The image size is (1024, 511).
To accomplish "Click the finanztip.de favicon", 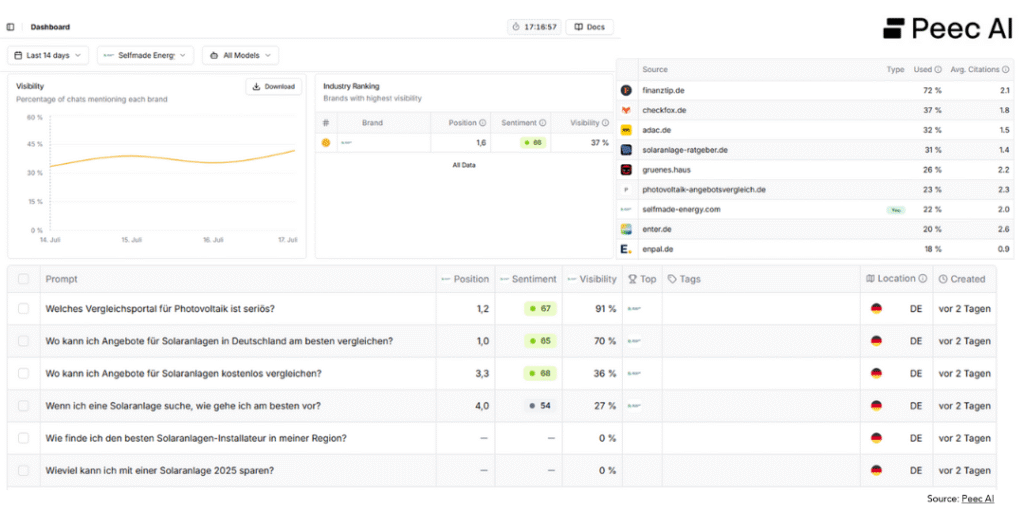I will point(626,90).
